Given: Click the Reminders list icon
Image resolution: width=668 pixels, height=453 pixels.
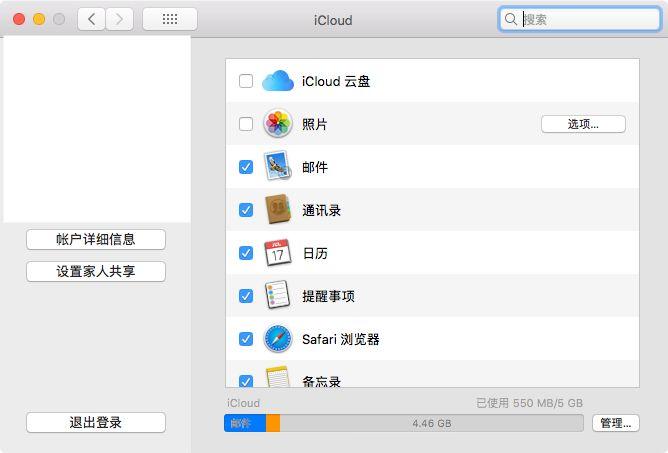Looking at the screenshot, I should (278, 295).
